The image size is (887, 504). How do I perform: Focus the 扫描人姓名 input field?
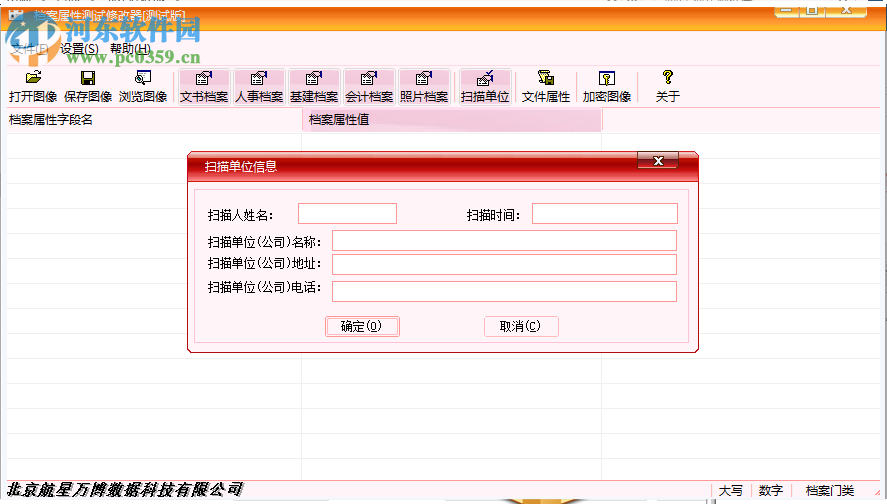point(347,214)
